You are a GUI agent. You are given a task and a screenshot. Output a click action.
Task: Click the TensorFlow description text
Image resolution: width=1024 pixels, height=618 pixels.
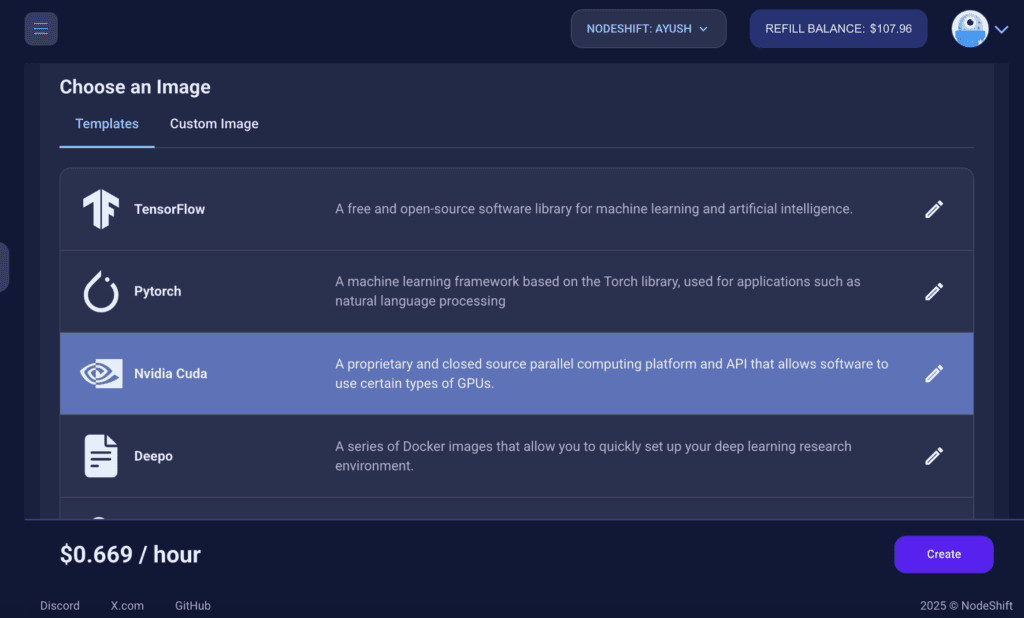[594, 209]
